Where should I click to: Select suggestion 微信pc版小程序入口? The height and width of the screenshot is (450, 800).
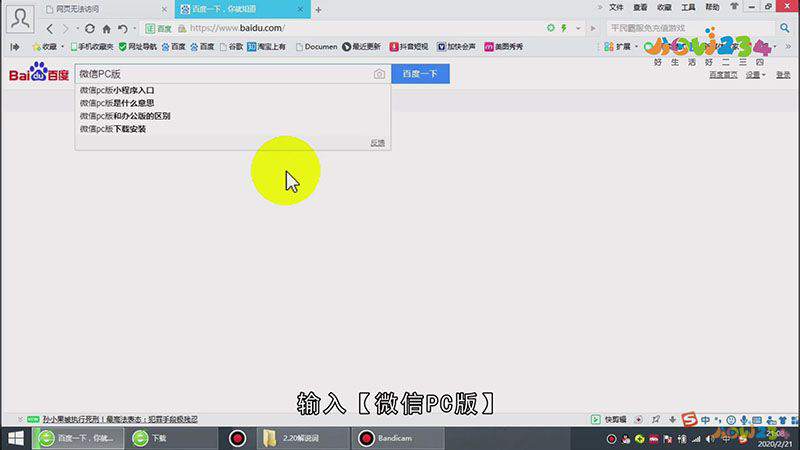point(233,90)
